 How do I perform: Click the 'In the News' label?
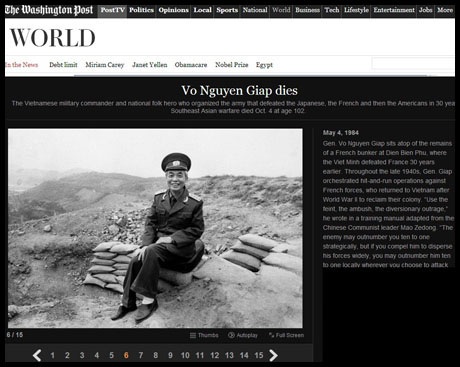pyautogui.click(x=22, y=65)
